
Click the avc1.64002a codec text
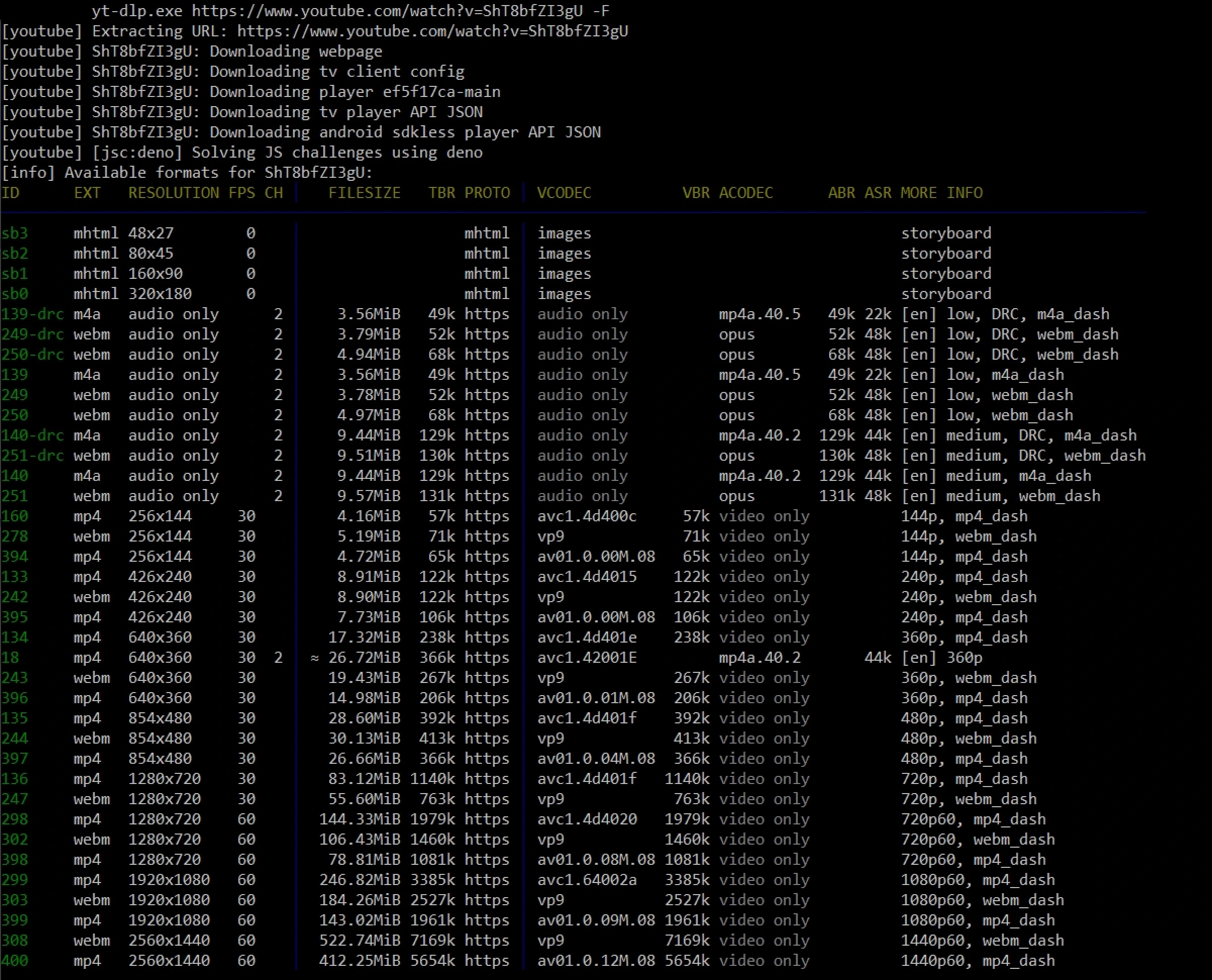tap(587, 880)
